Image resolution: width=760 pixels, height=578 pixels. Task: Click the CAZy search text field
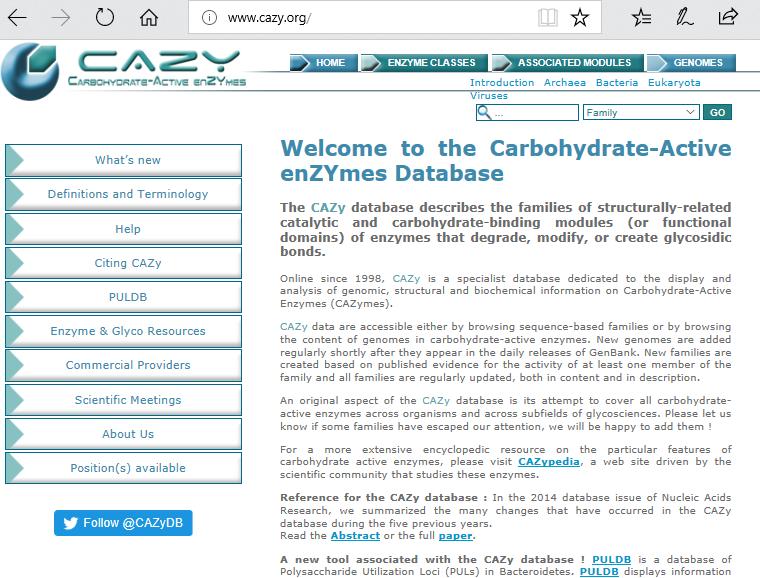527,112
